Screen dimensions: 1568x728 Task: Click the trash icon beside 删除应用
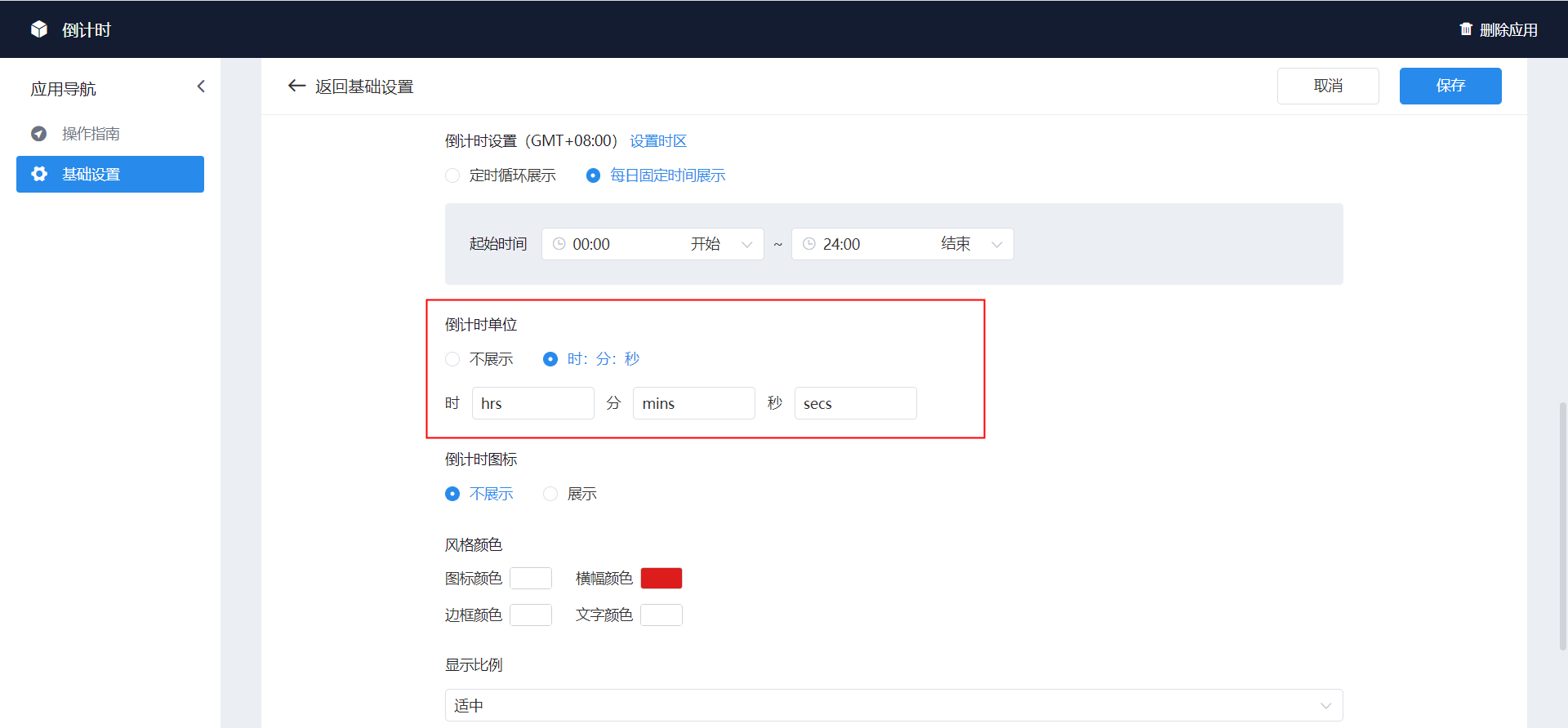1466,29
